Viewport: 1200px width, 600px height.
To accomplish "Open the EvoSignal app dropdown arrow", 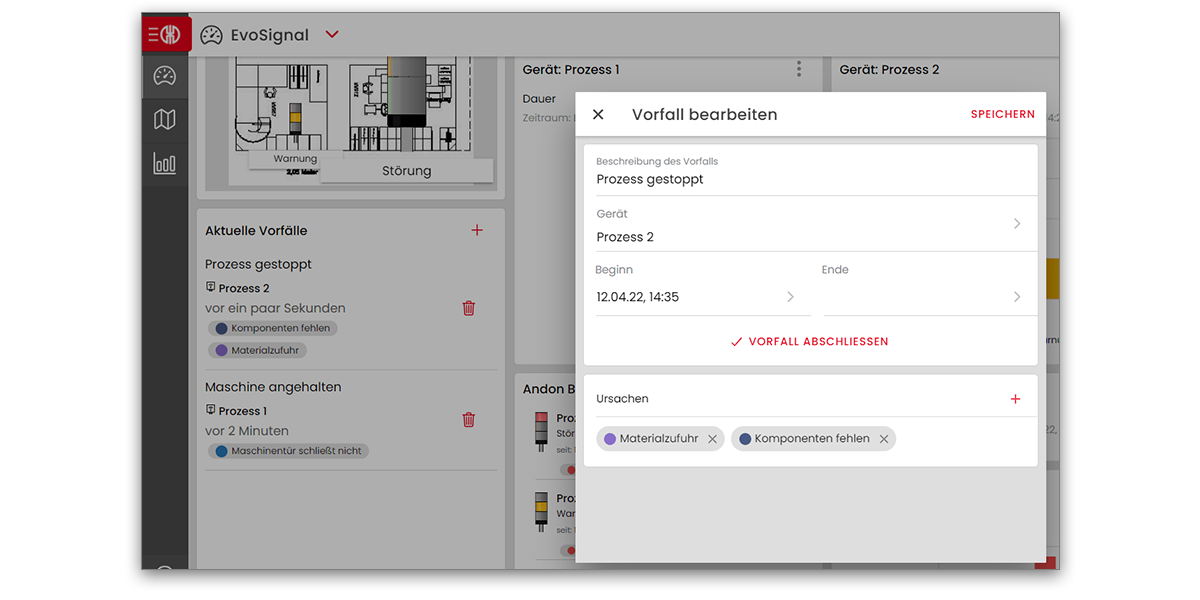I will coord(332,35).
